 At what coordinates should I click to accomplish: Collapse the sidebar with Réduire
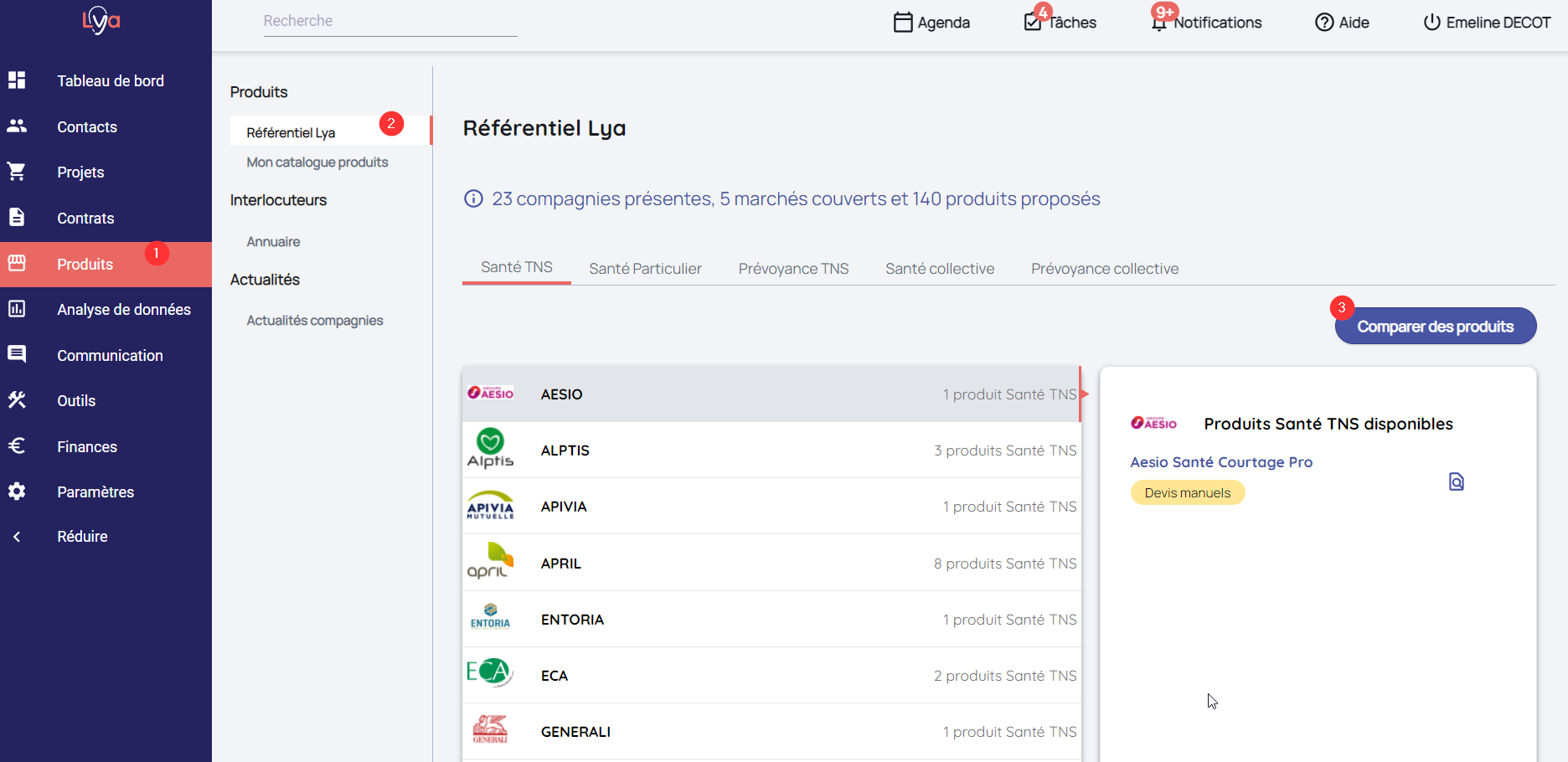tap(82, 537)
